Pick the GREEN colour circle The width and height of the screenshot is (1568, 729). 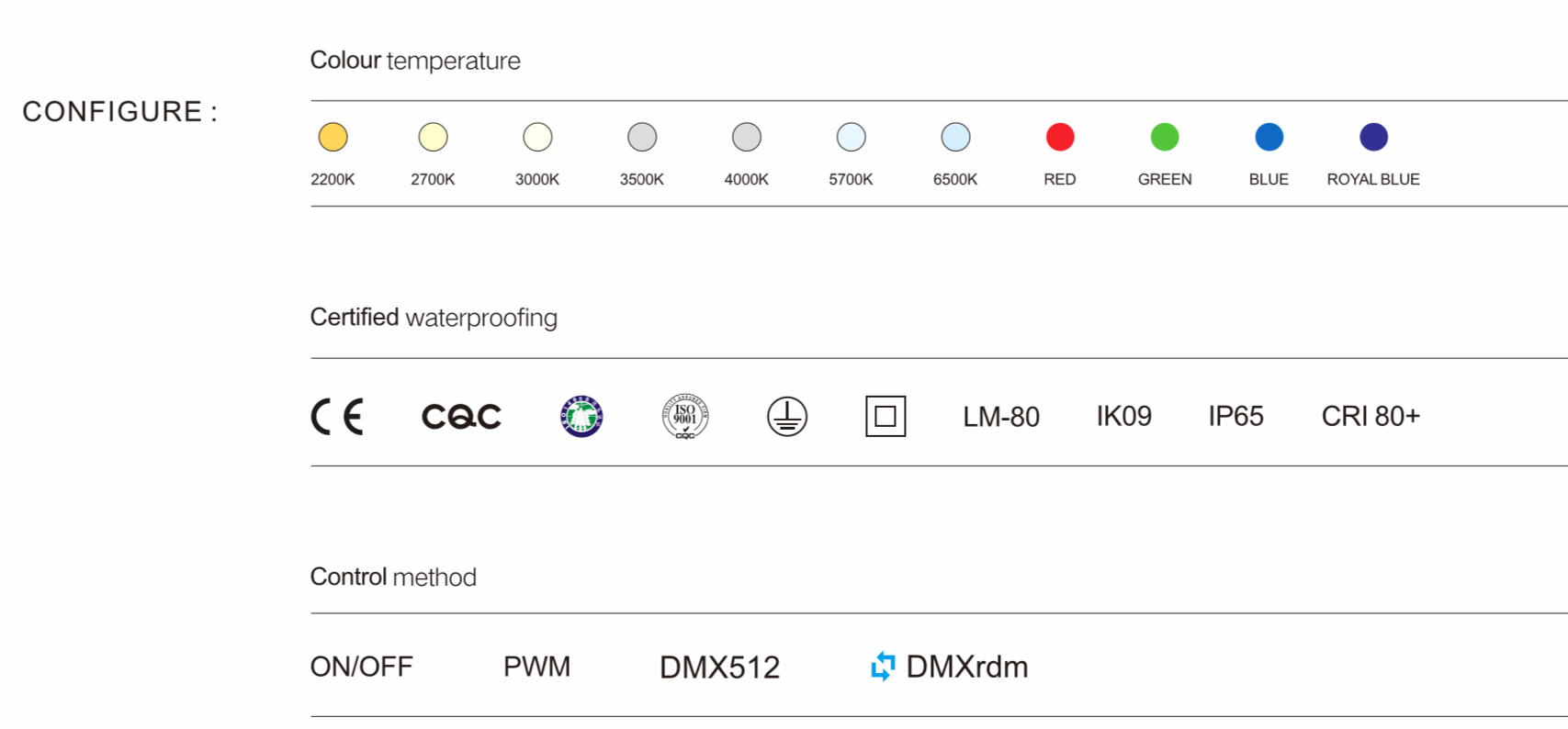[1165, 138]
